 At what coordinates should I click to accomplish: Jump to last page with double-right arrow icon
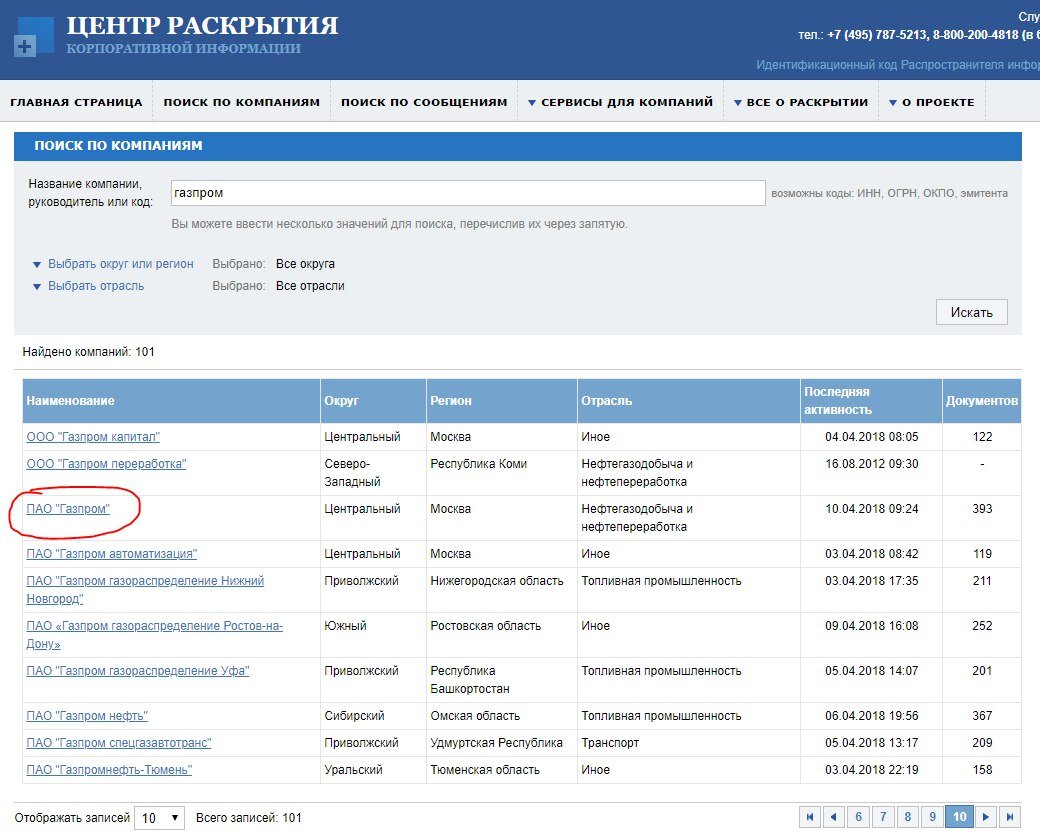click(x=1010, y=817)
